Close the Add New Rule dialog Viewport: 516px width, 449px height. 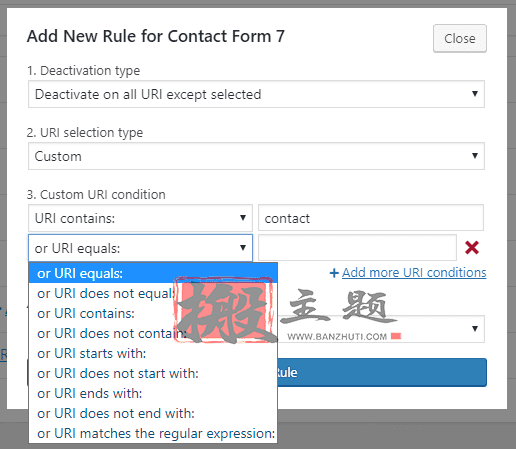pyautogui.click(x=460, y=38)
